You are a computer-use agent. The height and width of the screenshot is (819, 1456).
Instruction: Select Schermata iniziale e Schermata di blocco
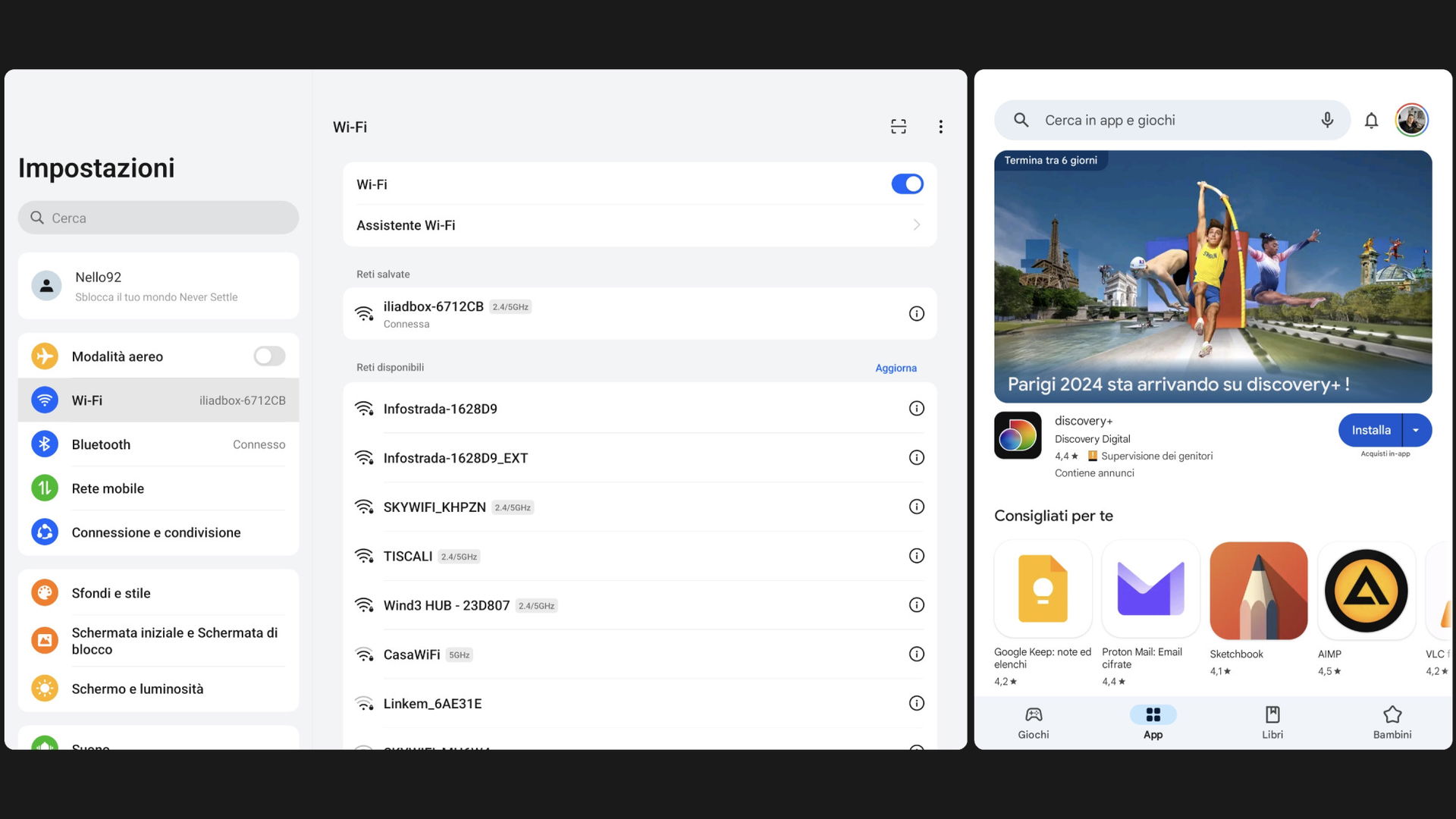(158, 641)
